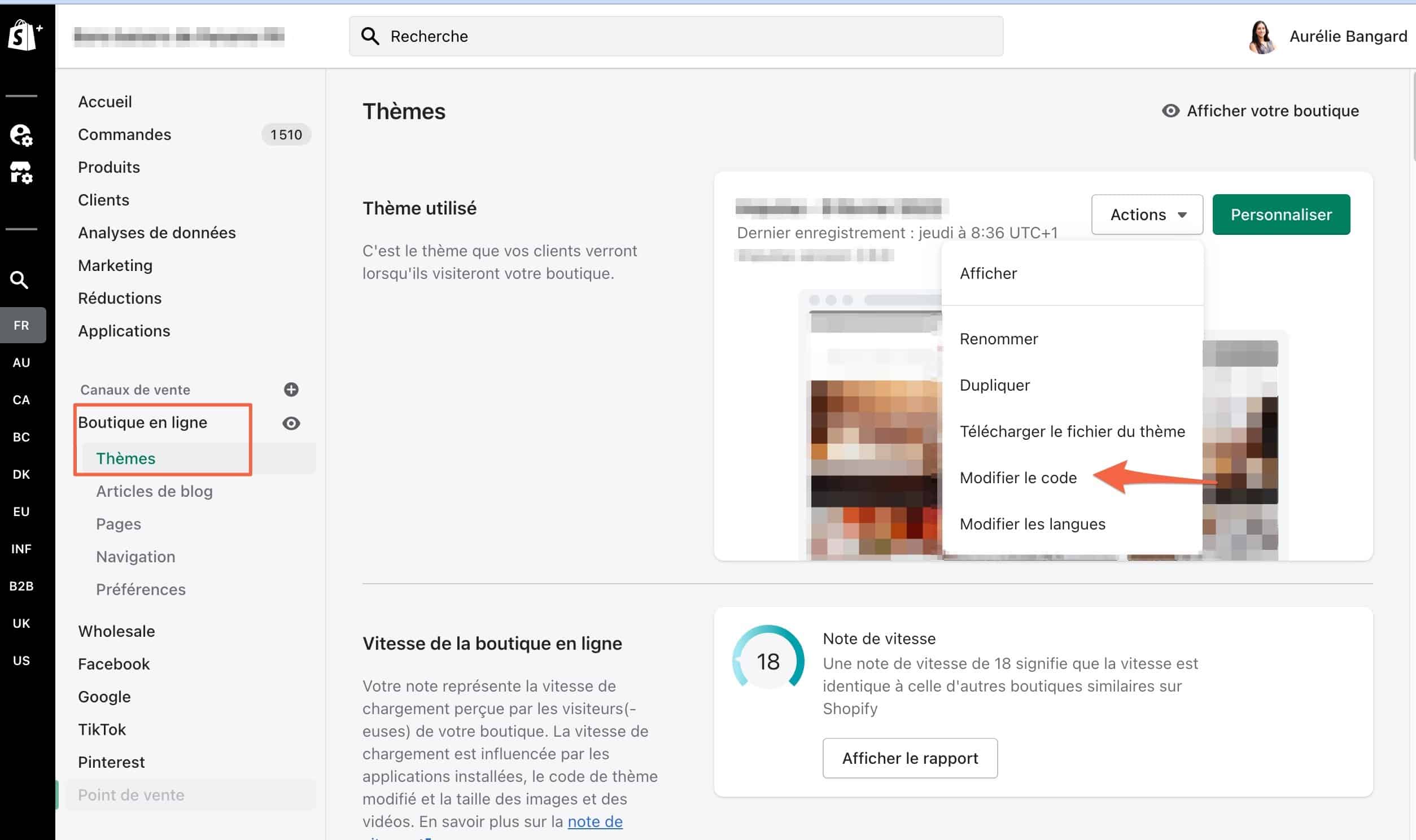Open the store settings icon in black sidebar
This screenshot has height=840, width=1416.
pos(21,173)
